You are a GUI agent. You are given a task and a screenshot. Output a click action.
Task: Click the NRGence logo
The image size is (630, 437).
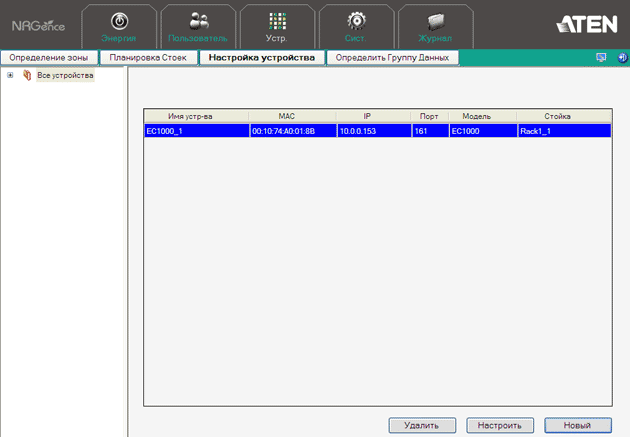pyautogui.click(x=38, y=26)
